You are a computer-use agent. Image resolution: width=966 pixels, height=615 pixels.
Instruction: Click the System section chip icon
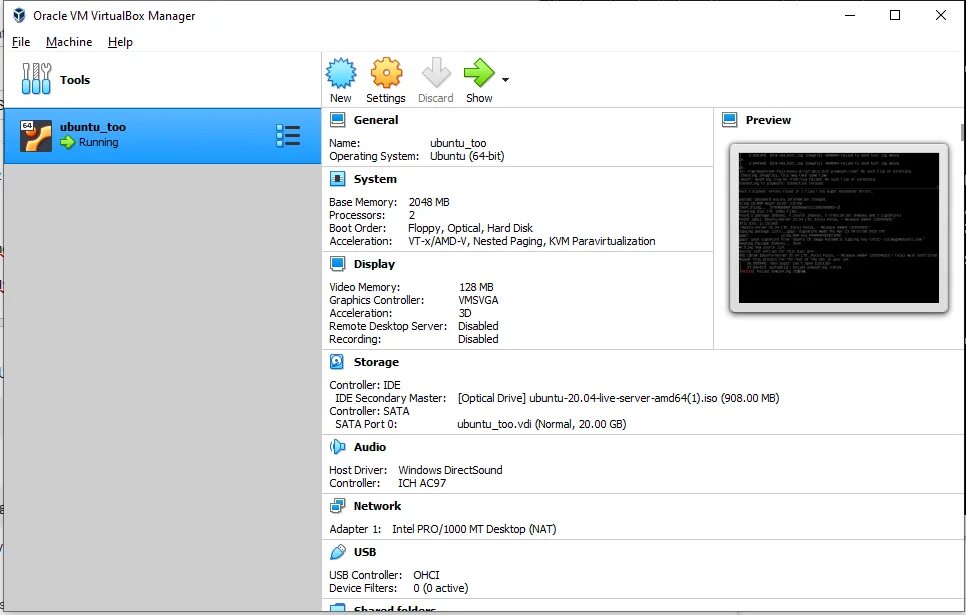coord(338,179)
